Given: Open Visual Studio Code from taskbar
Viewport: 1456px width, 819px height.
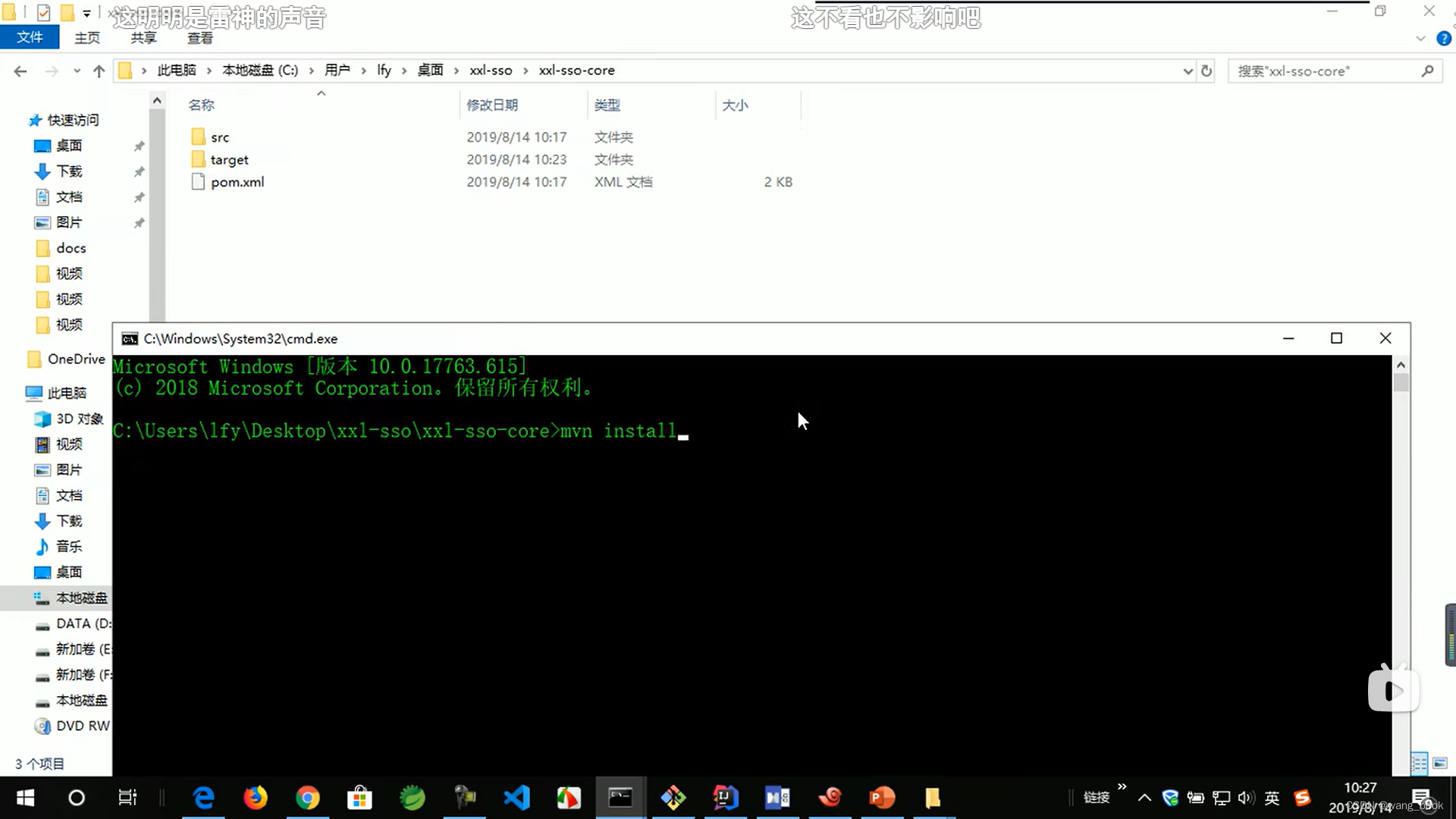Looking at the screenshot, I should pyautogui.click(x=516, y=798).
